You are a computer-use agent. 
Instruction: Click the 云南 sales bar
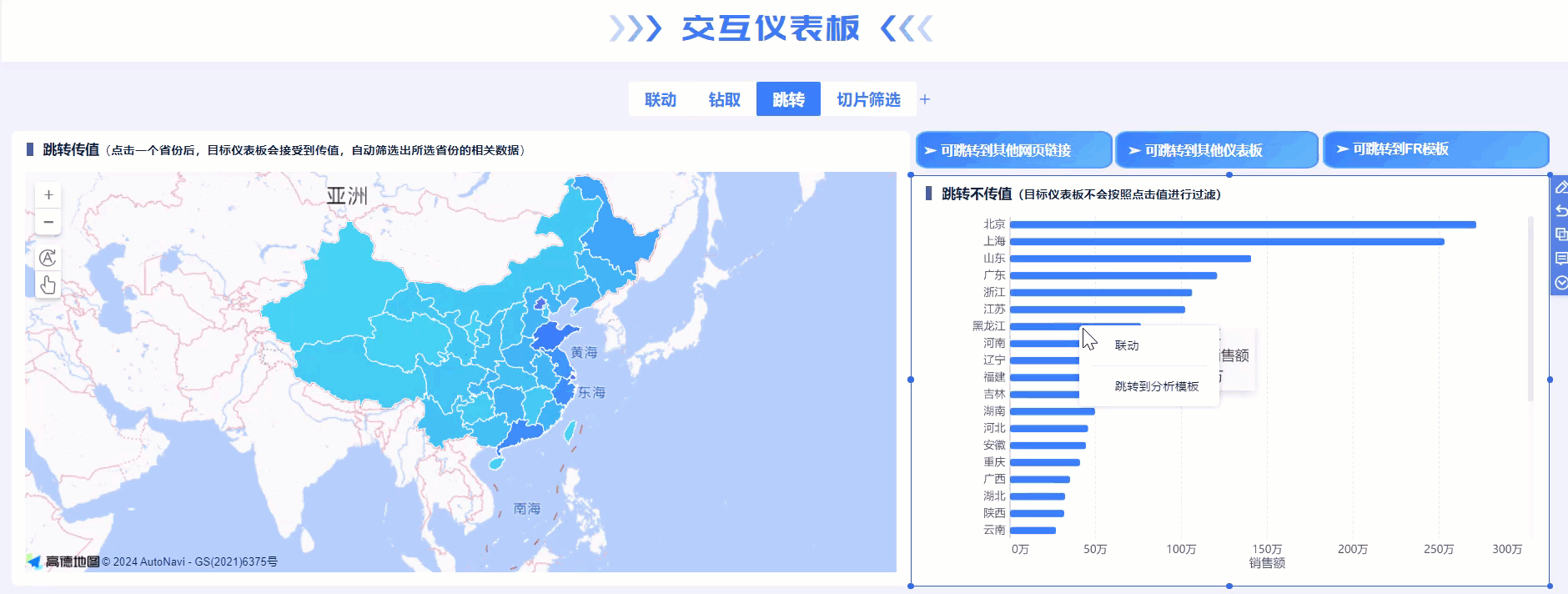pyautogui.click(x=1033, y=531)
